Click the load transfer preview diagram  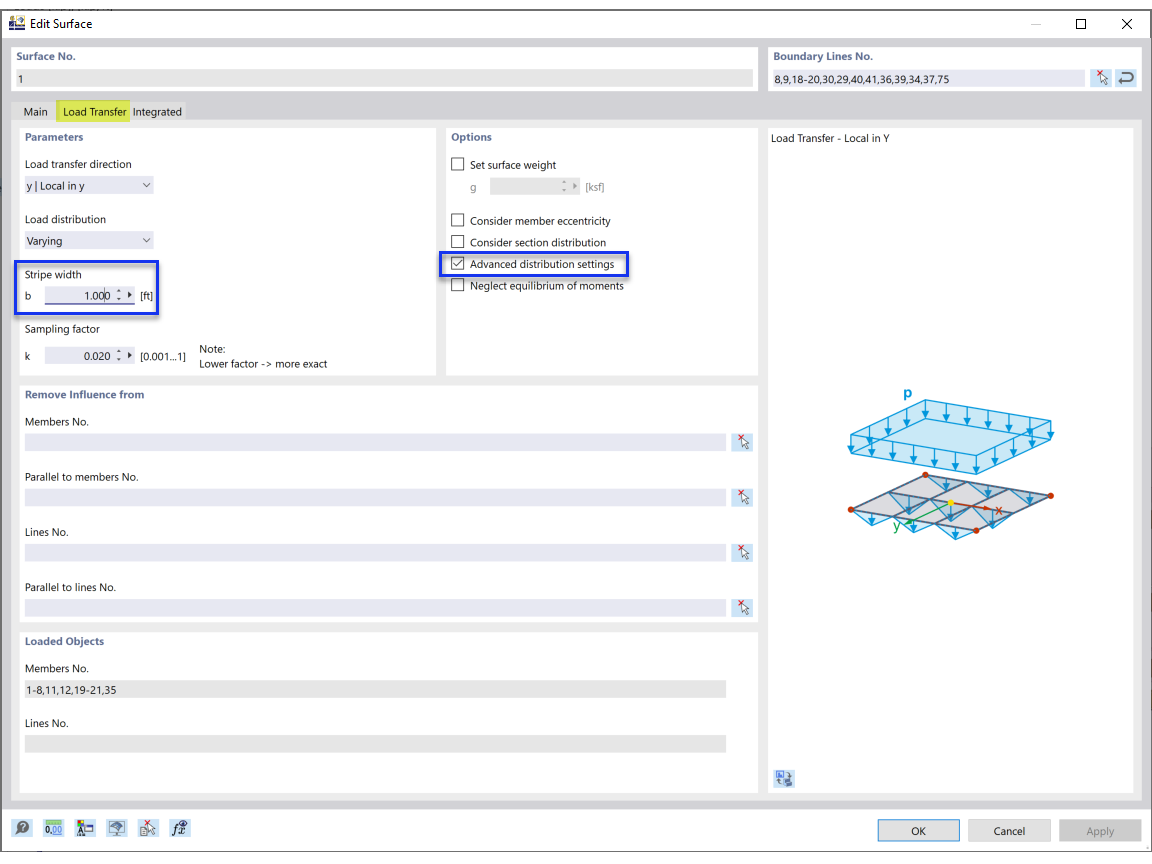951,463
